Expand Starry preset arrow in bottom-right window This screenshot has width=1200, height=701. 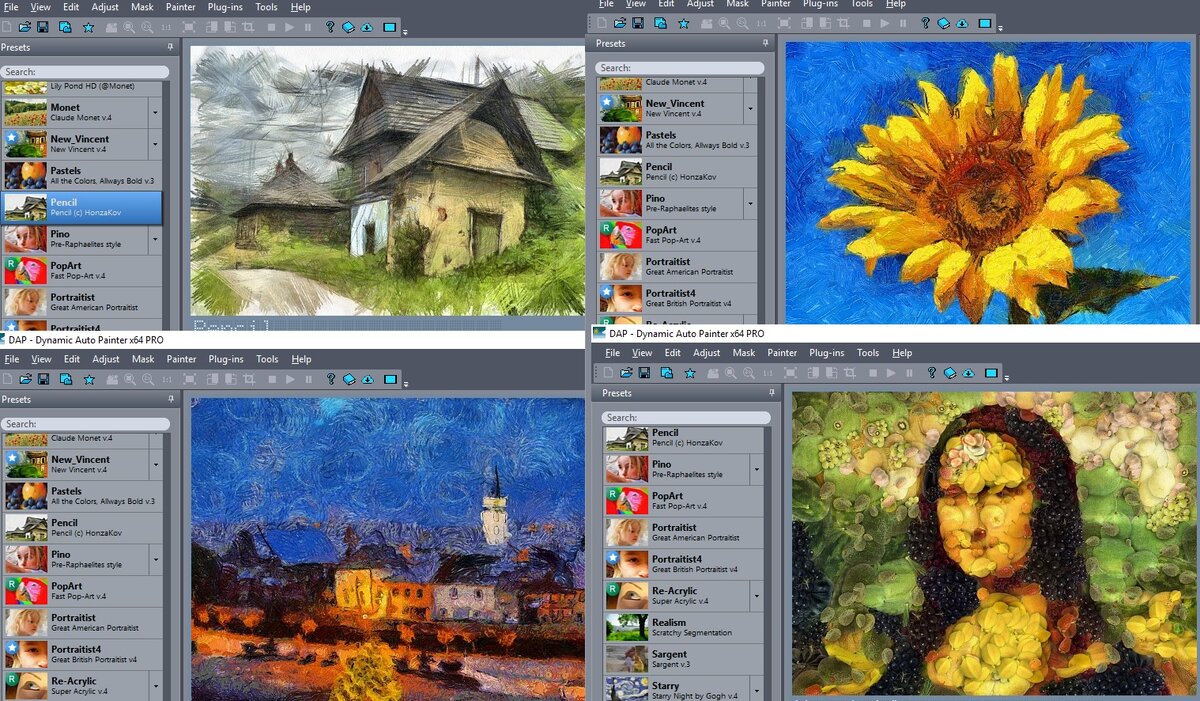(x=757, y=691)
